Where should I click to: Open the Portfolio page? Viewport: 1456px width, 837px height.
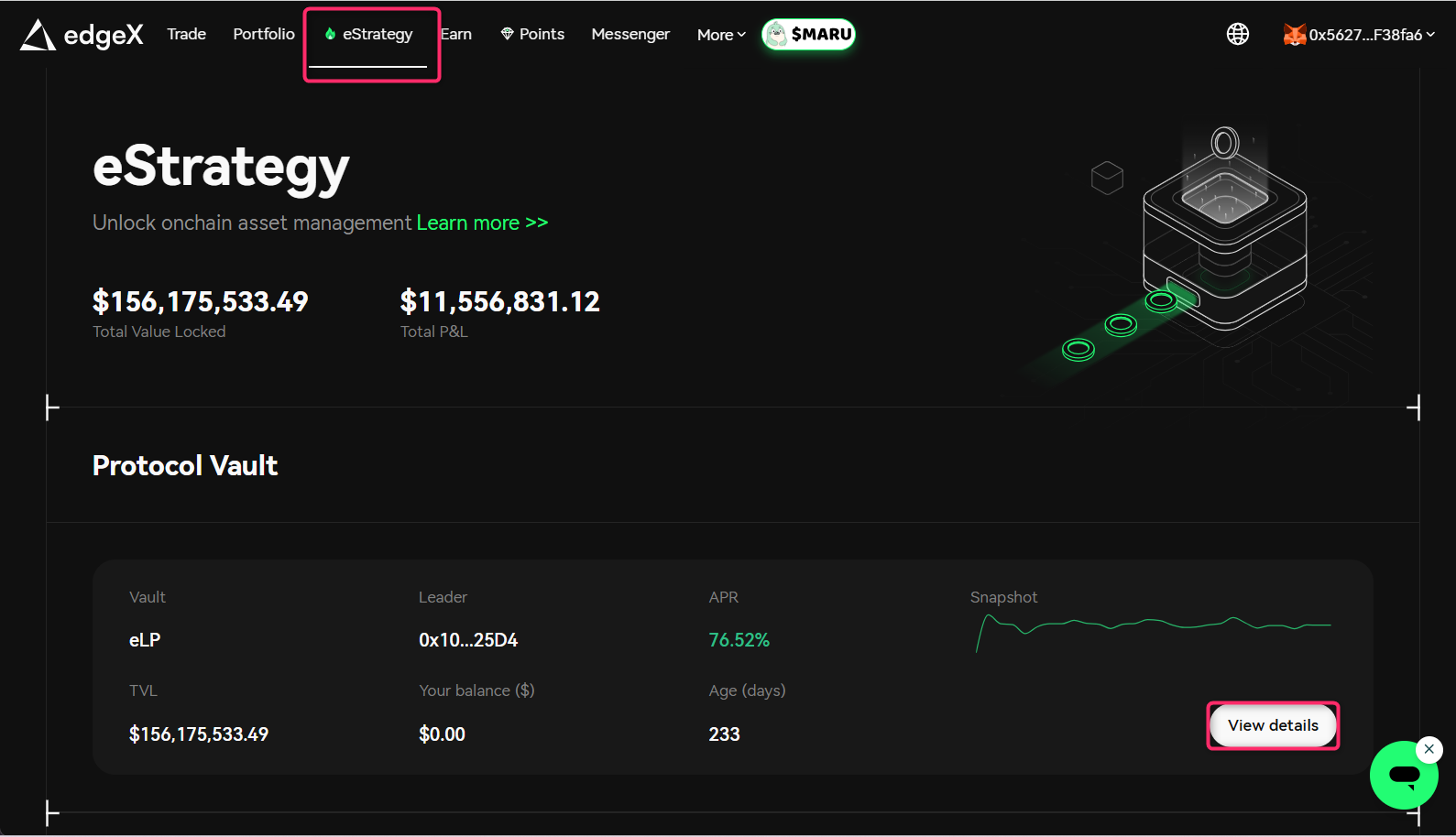point(264,34)
